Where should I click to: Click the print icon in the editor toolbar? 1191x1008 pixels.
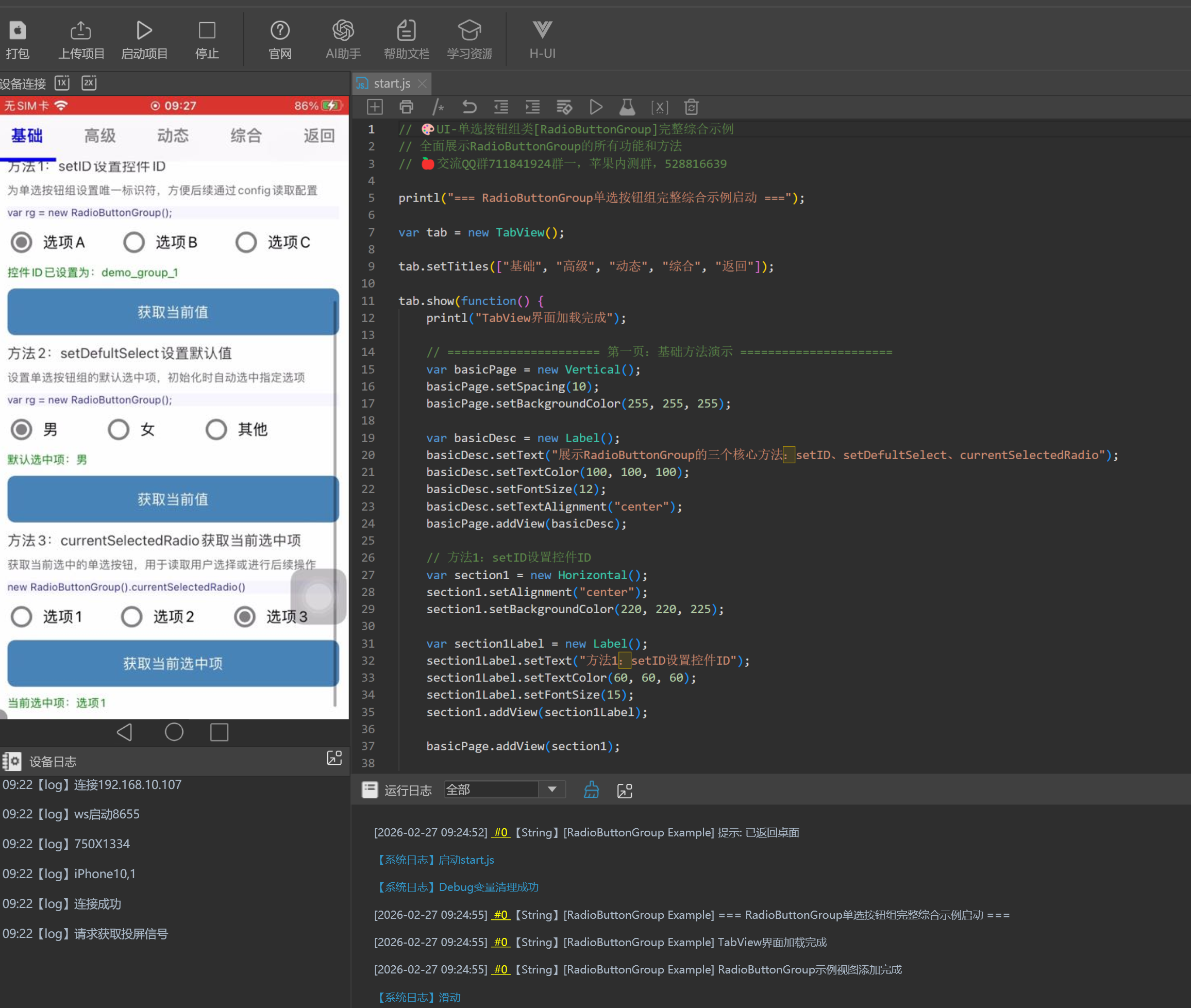(x=406, y=107)
